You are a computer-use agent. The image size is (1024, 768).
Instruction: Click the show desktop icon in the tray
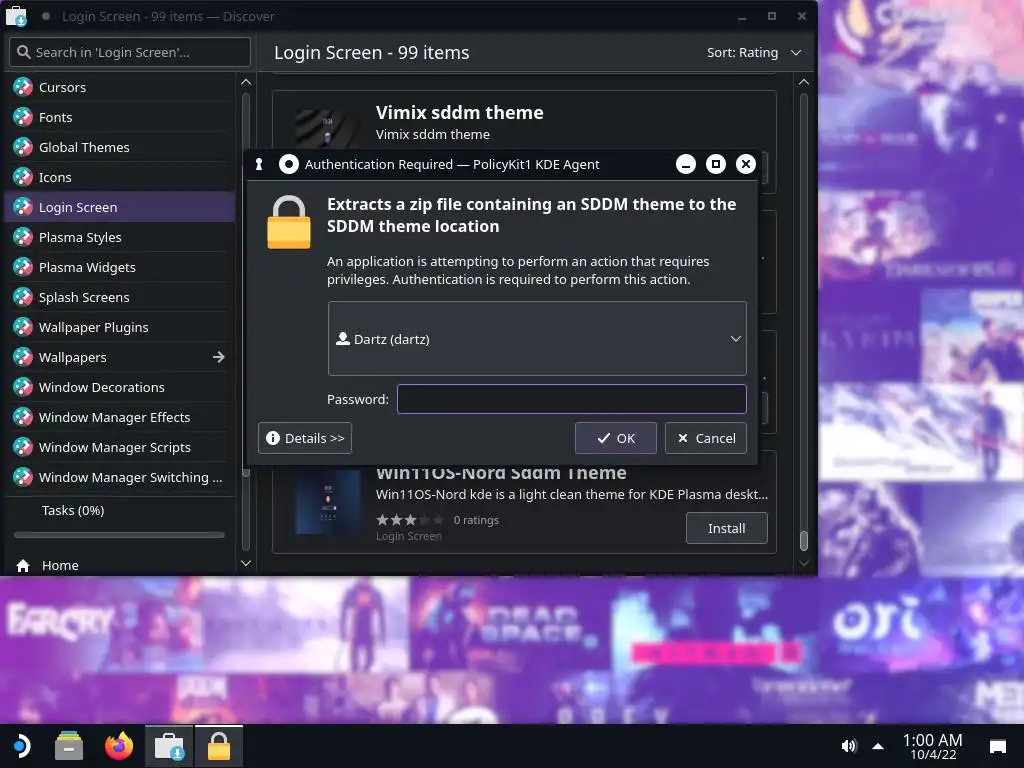point(998,746)
